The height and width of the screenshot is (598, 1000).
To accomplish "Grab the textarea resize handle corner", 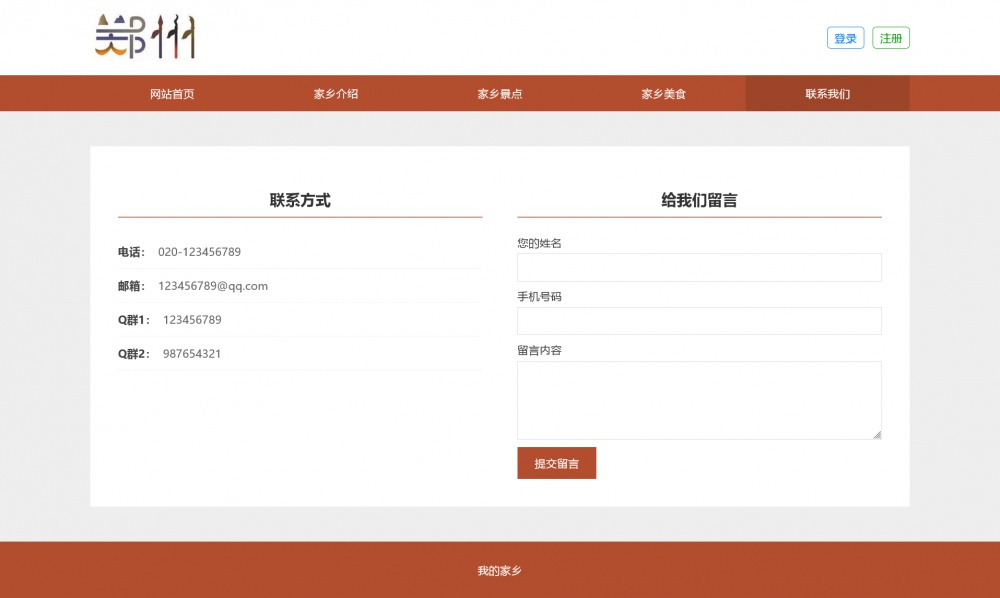I will tap(877, 435).
